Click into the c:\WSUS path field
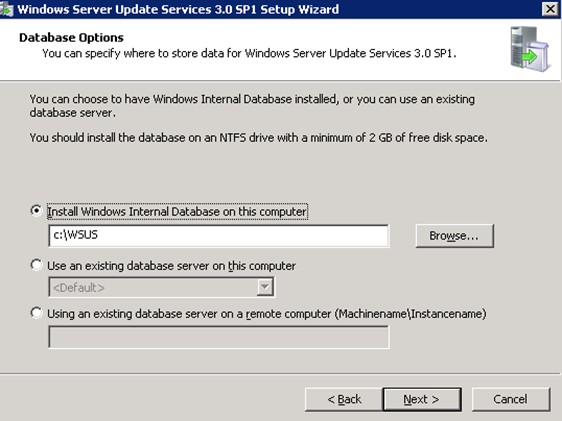 219,236
